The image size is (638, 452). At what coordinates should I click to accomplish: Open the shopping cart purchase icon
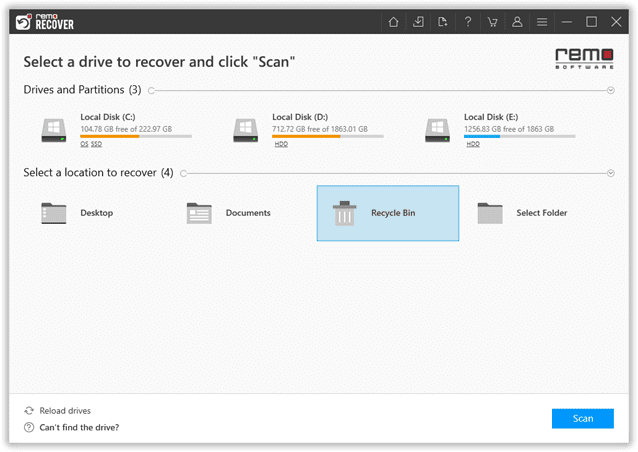coord(492,22)
